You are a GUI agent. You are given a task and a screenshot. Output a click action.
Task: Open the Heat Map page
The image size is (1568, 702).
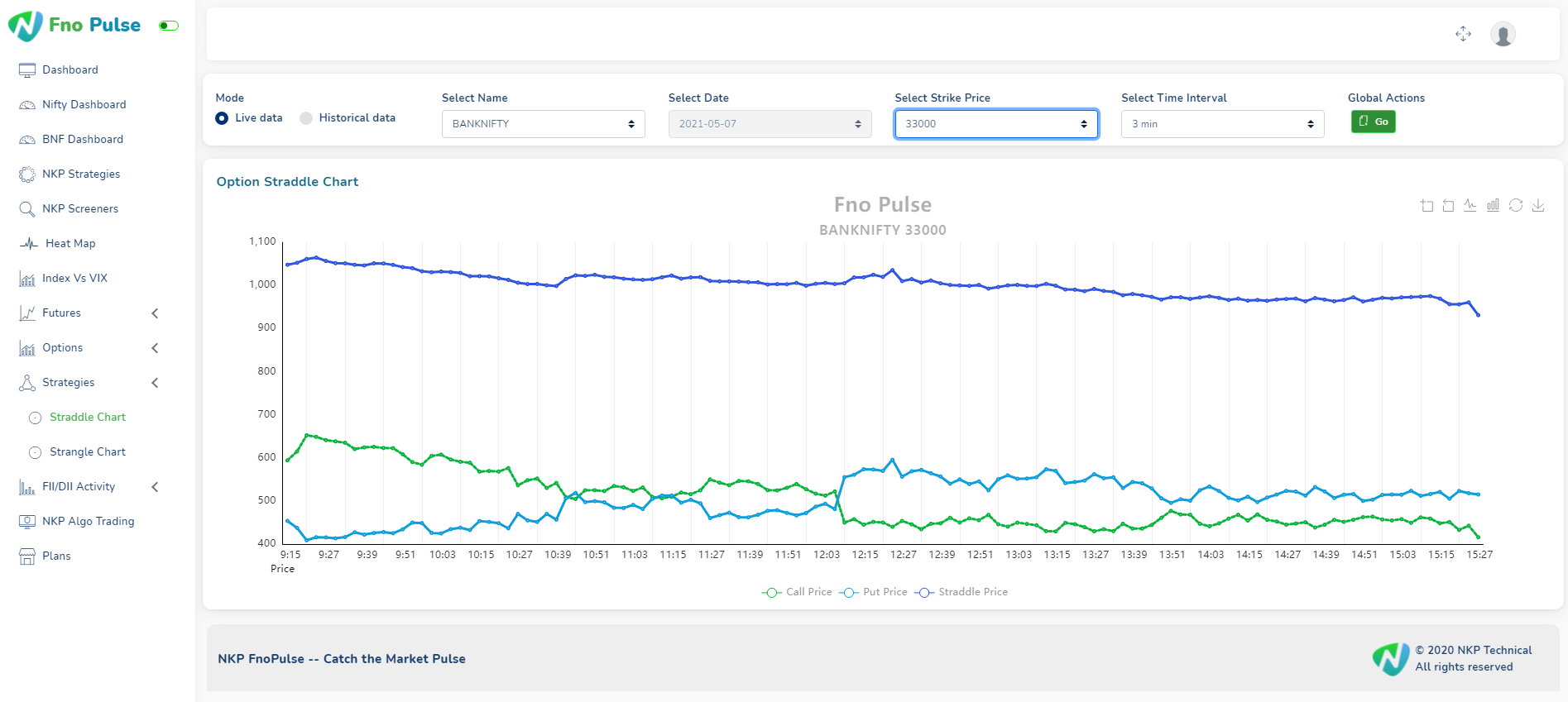click(x=70, y=244)
